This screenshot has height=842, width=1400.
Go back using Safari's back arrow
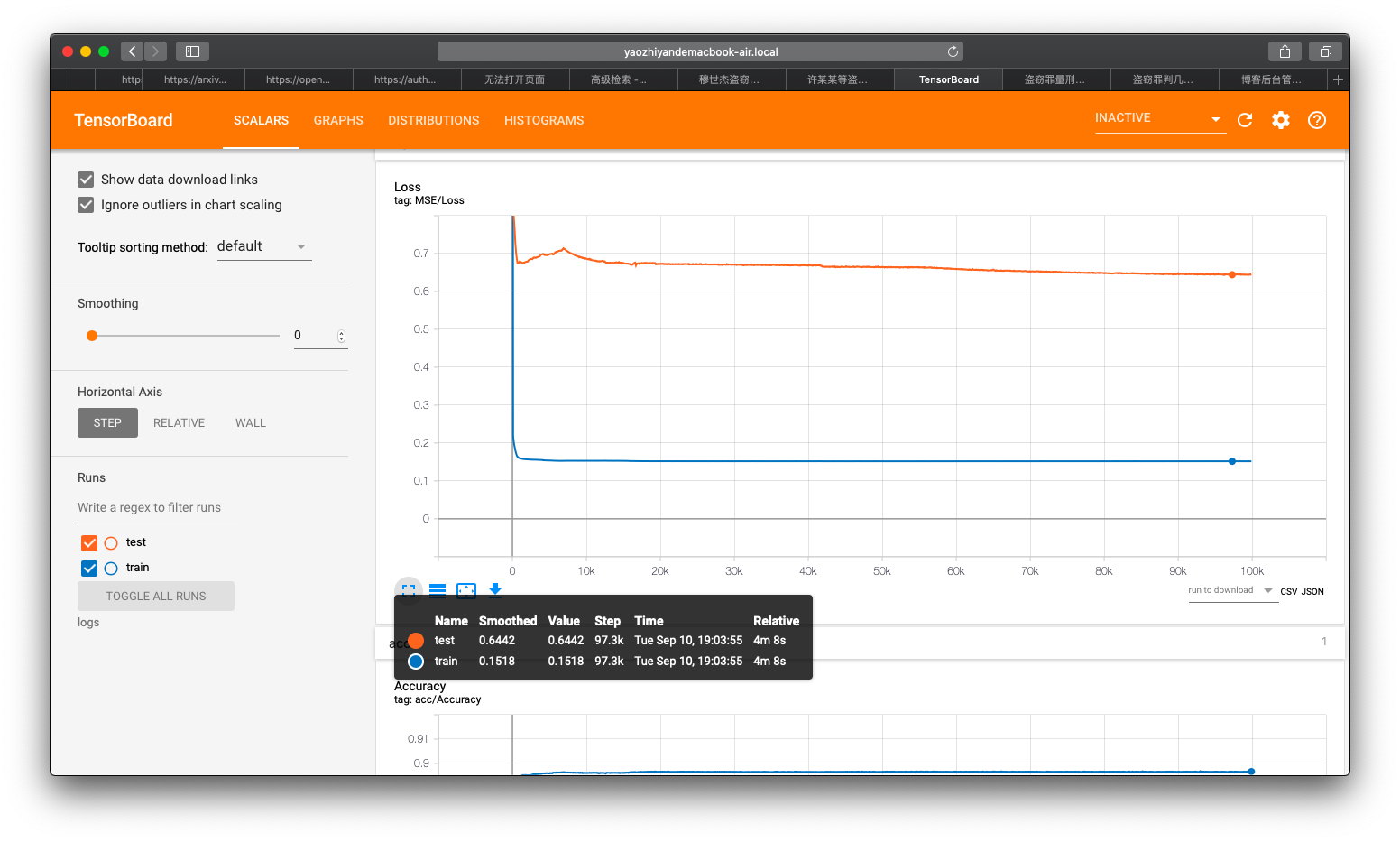click(133, 51)
